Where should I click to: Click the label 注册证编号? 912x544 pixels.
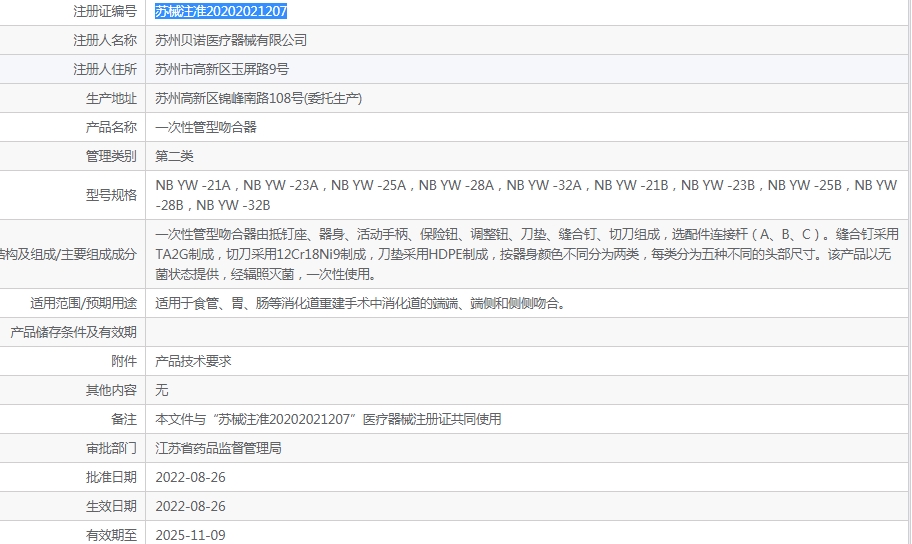(105, 11)
